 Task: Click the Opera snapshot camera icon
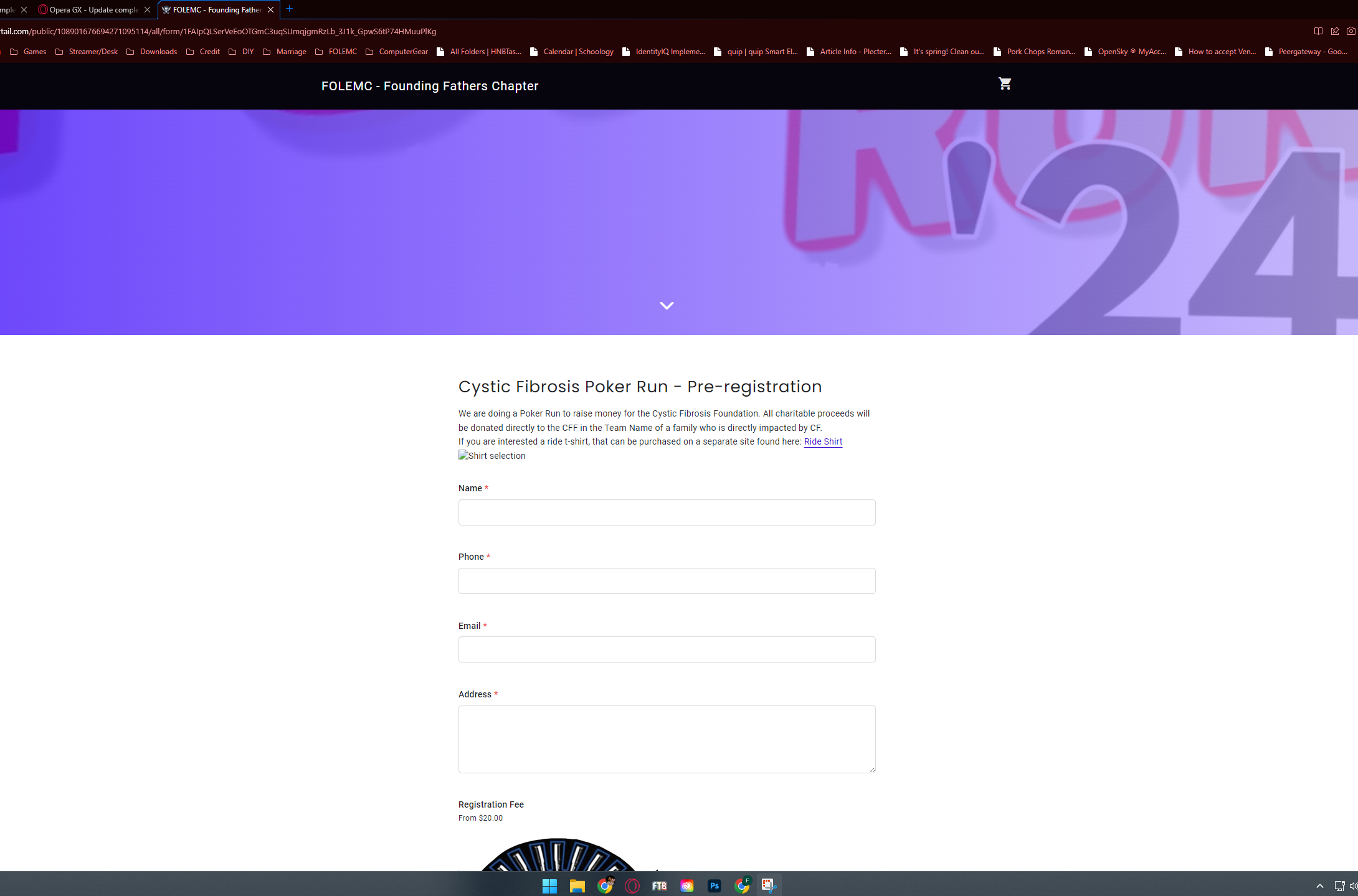1351,31
